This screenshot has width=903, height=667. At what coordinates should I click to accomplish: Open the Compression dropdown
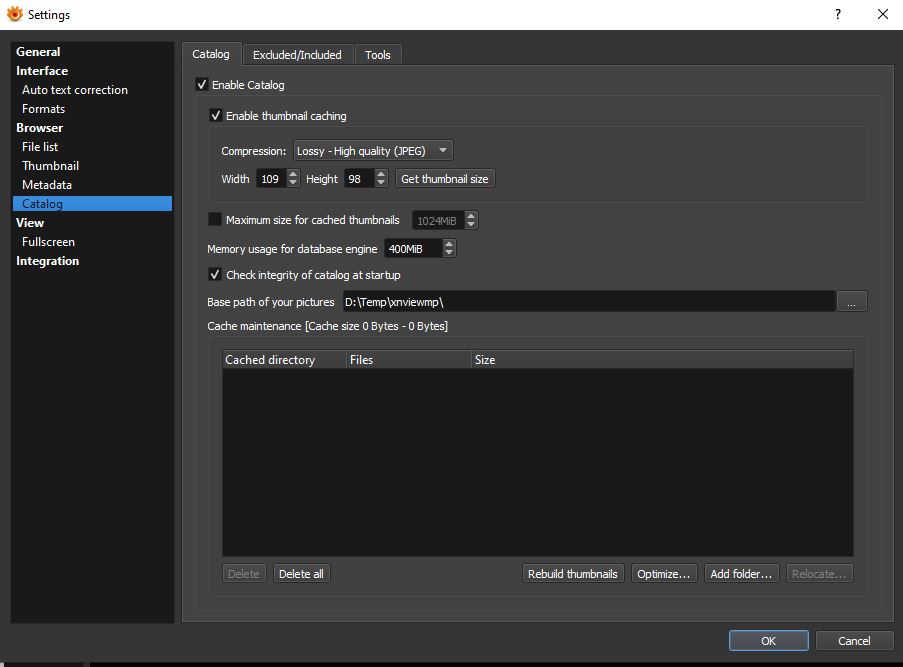(x=373, y=151)
